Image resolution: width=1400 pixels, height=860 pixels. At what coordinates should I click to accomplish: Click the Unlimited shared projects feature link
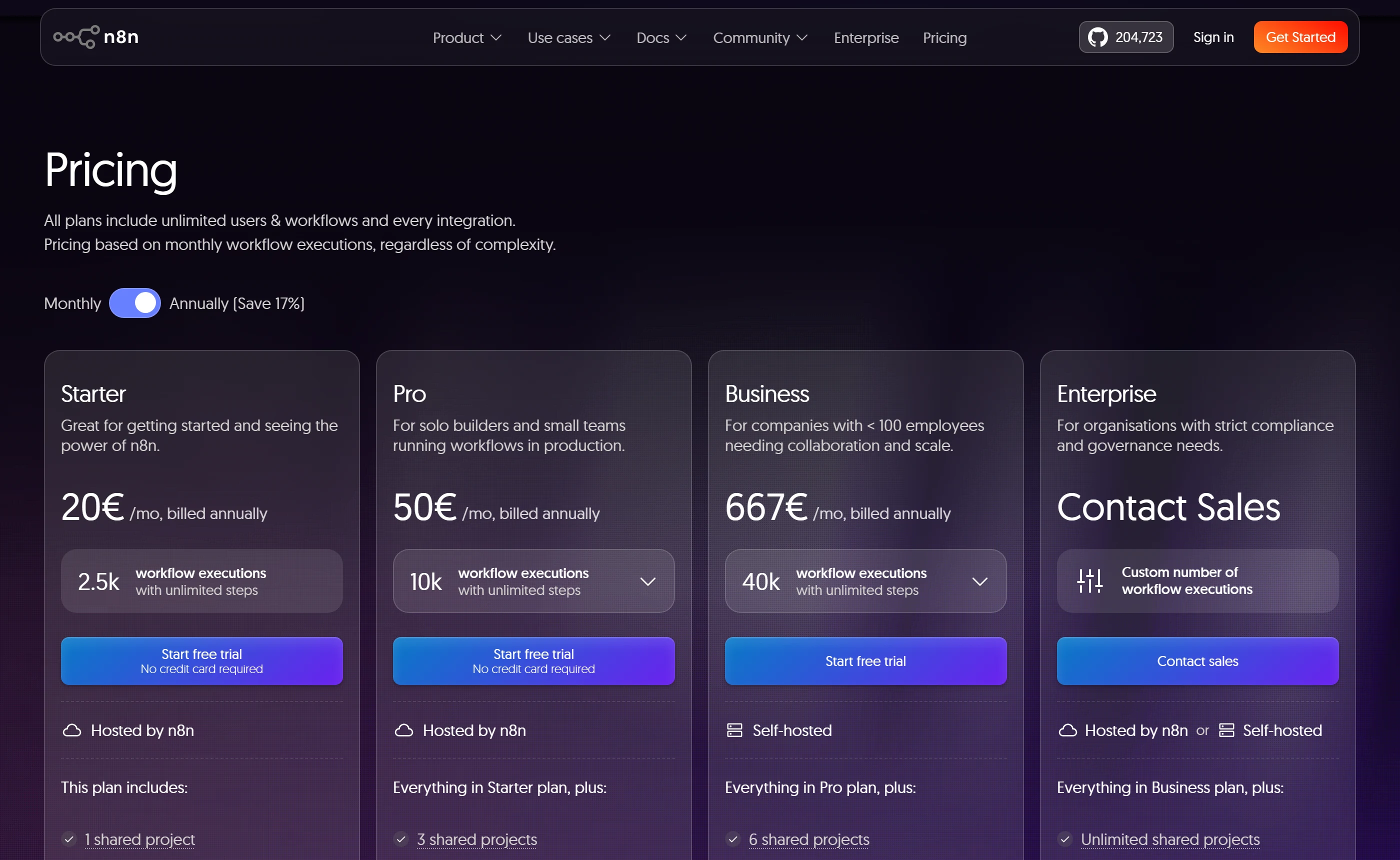(x=1169, y=839)
